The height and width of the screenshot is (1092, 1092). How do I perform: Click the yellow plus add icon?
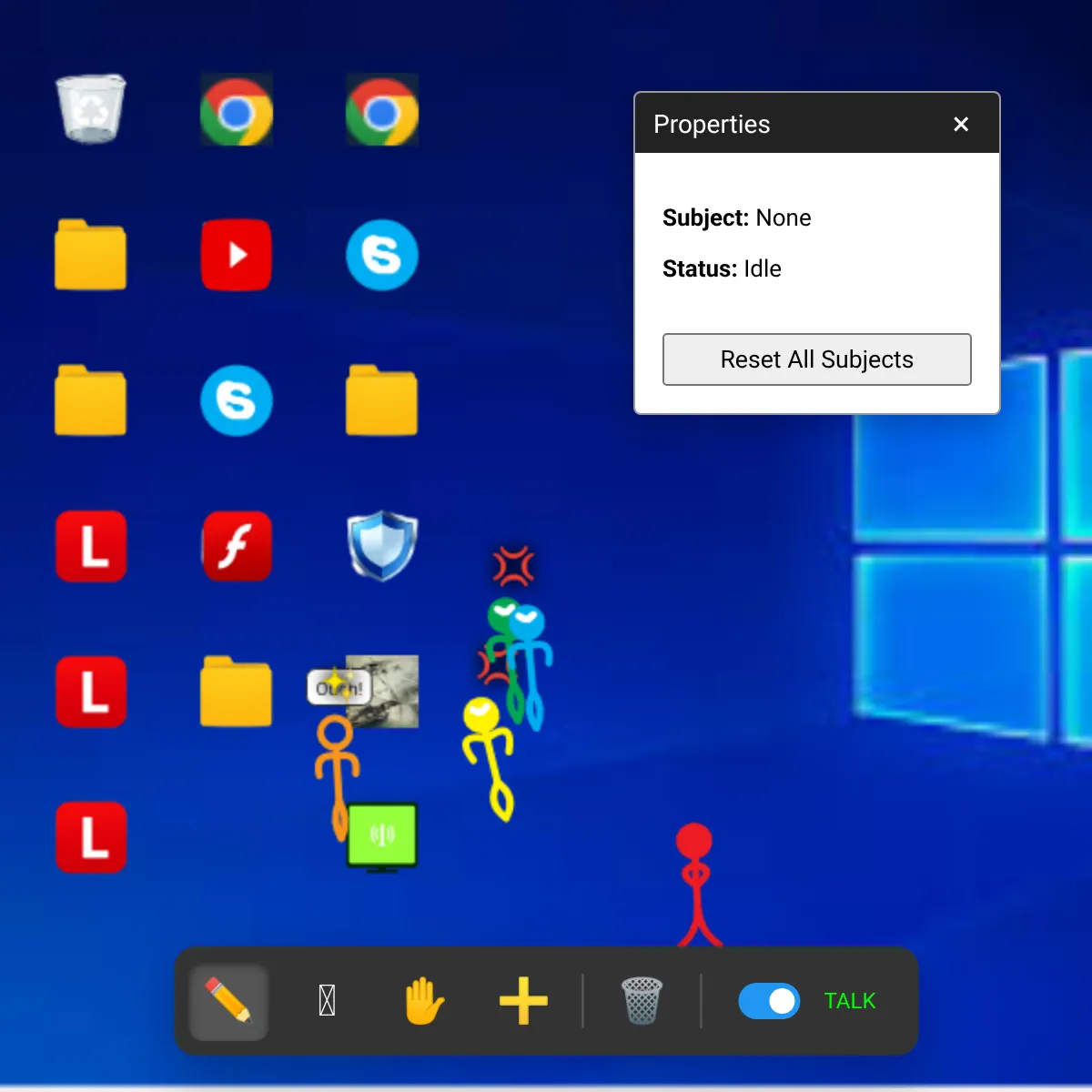pos(523,1000)
